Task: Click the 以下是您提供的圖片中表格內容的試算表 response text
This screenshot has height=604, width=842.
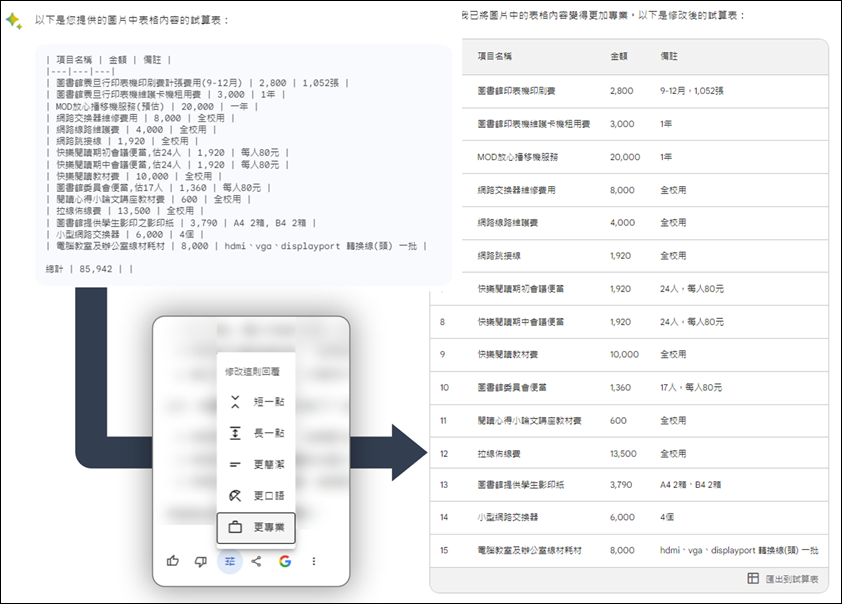Action: (132, 20)
